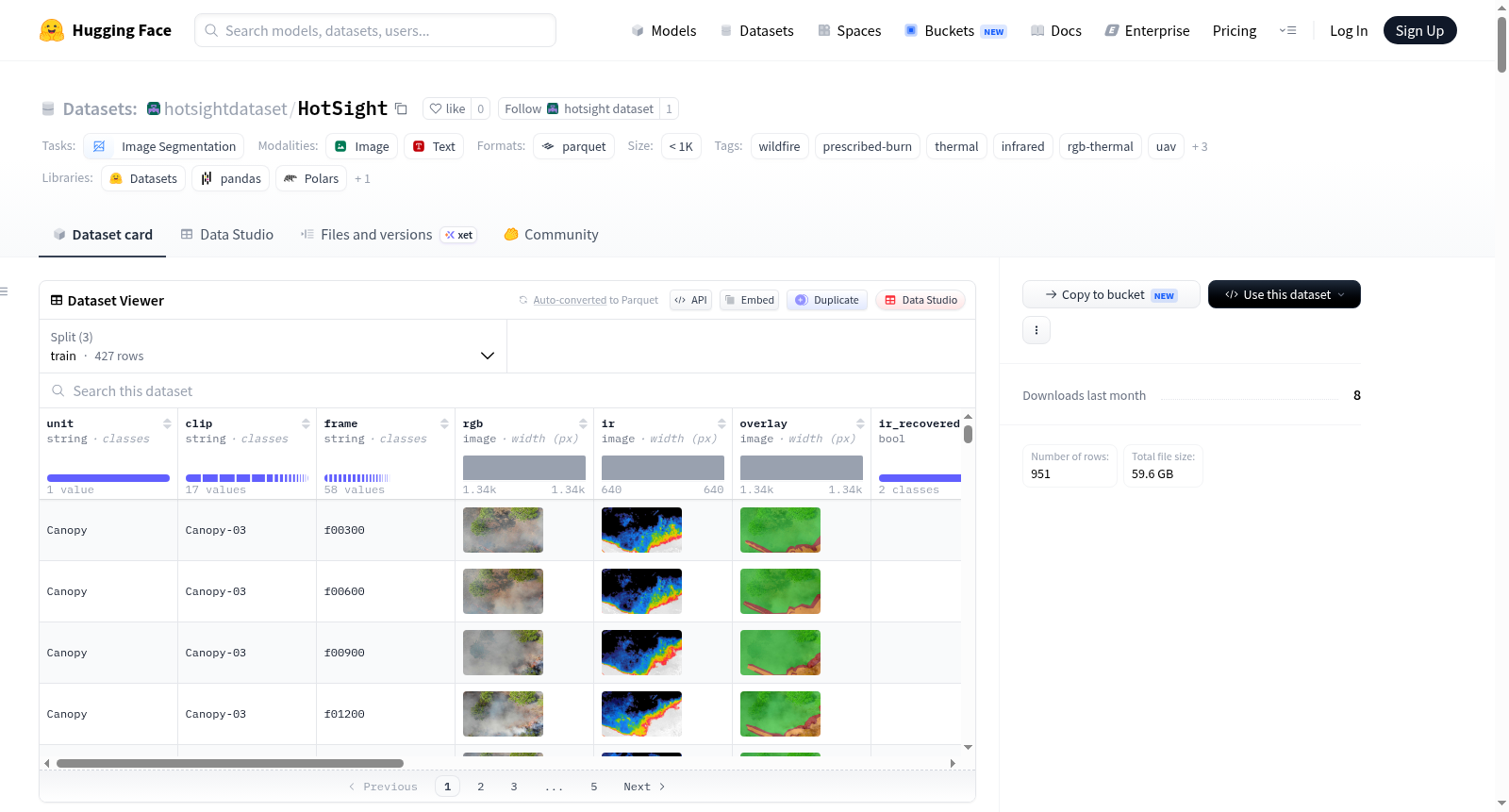1509x812 pixels.
Task: Click Copy to bucket
Action: click(1111, 294)
